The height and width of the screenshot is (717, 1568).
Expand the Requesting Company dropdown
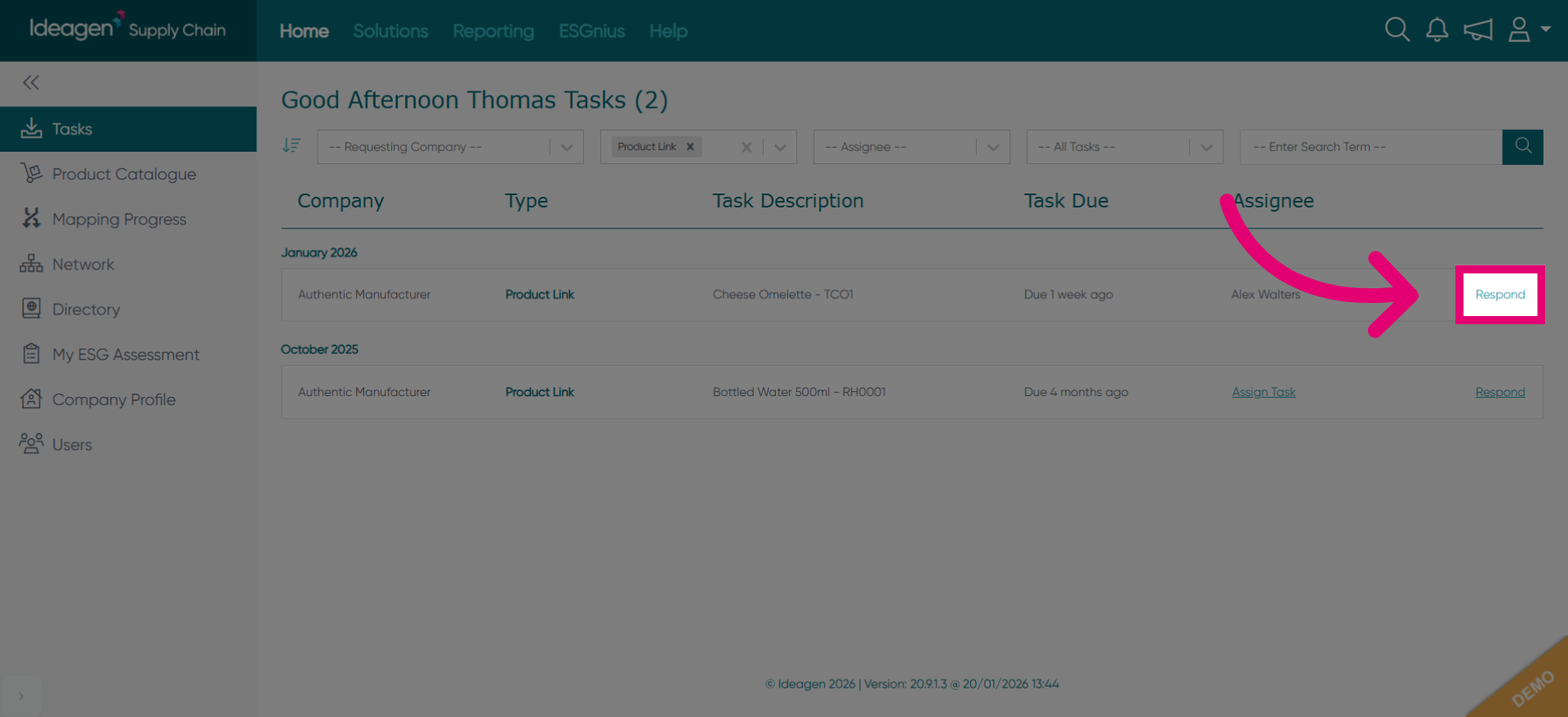point(567,147)
